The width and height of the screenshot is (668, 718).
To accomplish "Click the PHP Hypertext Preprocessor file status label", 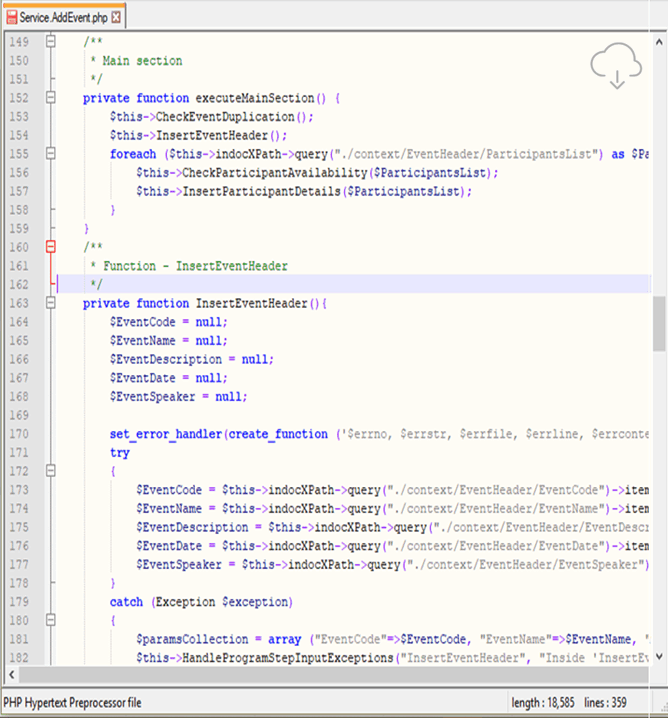I will pos(72,703).
